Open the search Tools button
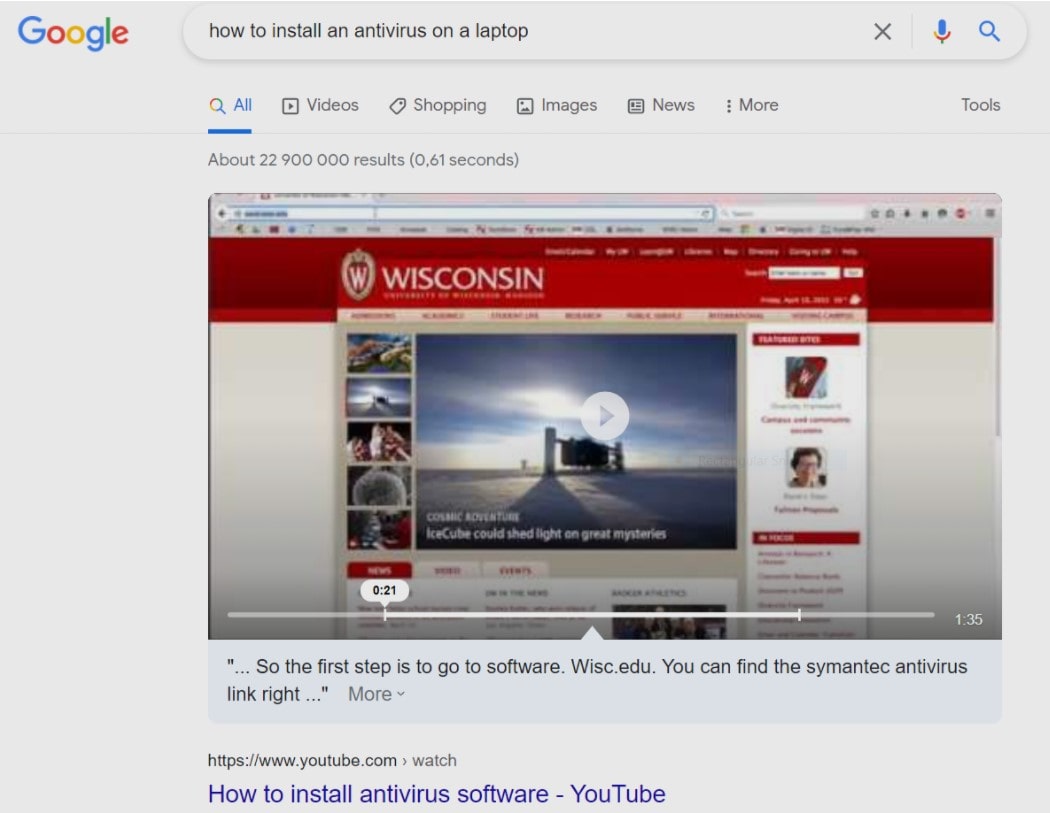The height and width of the screenshot is (813, 1050). [980, 105]
